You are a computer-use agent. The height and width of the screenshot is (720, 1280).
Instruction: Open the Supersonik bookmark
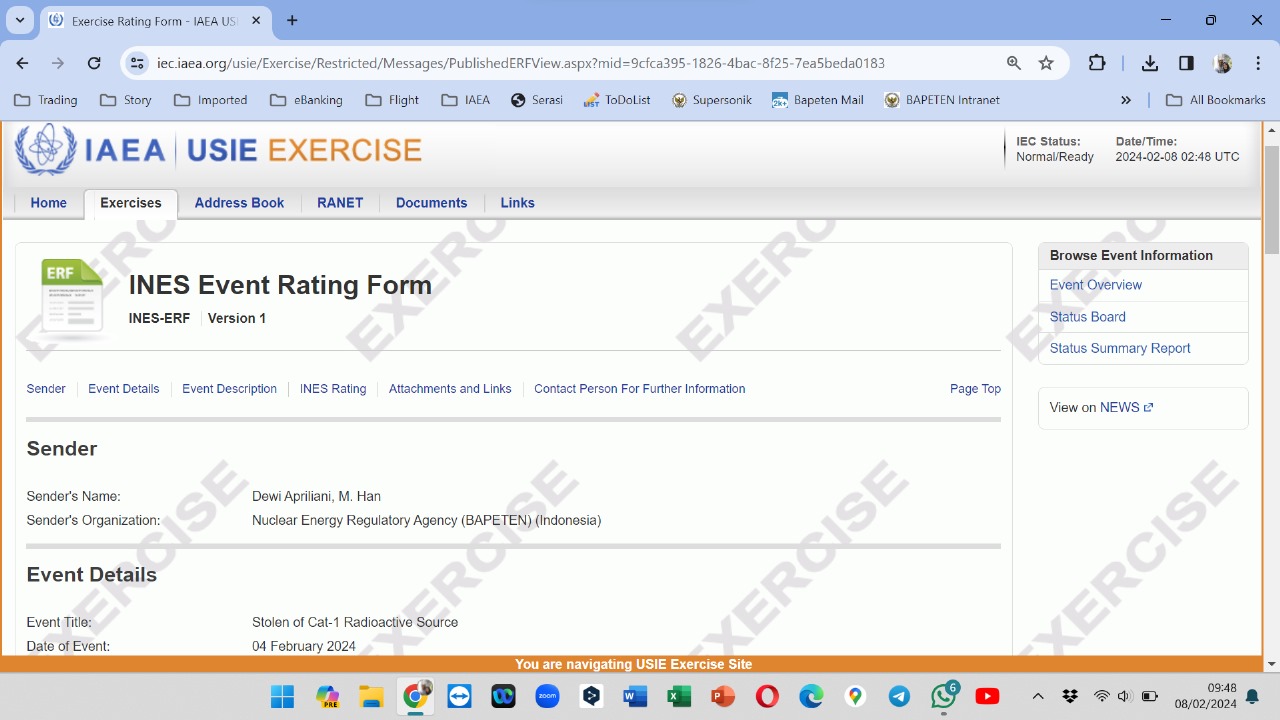click(712, 100)
